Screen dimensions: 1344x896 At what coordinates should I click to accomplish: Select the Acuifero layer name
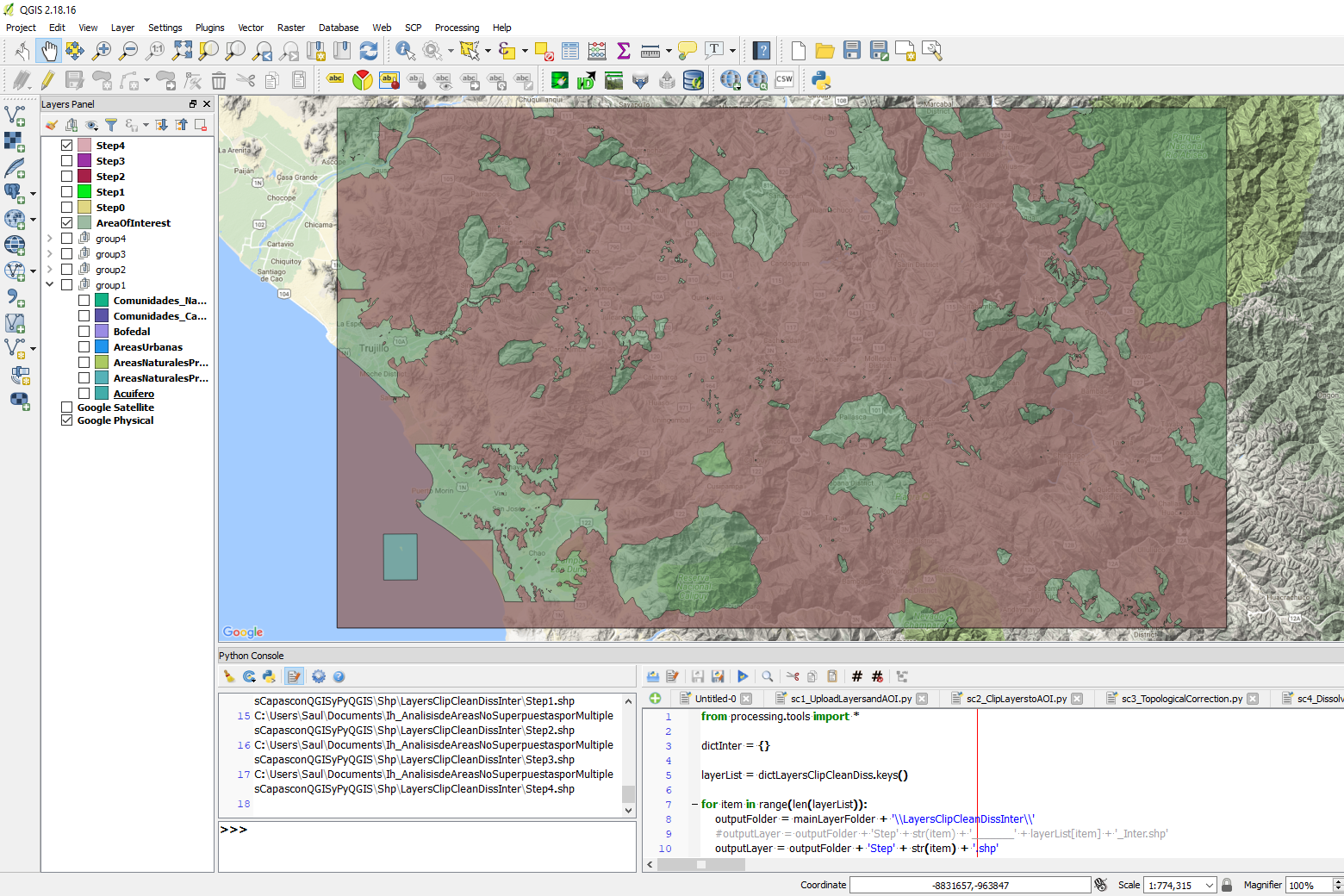pyautogui.click(x=134, y=394)
